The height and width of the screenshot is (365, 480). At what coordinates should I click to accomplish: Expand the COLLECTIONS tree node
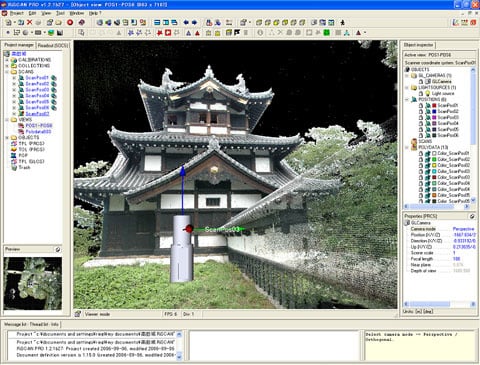point(7,66)
